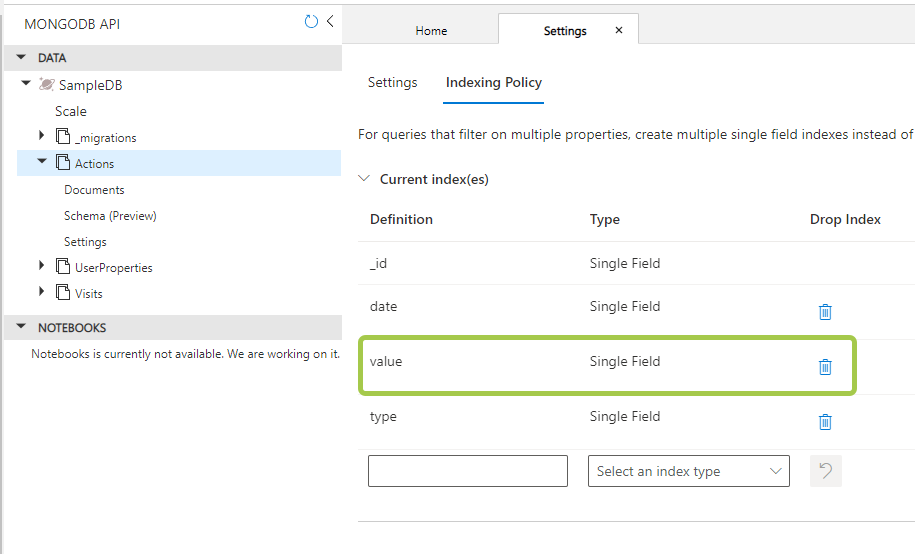The height and width of the screenshot is (554, 915).
Task: Open the Settings sub-tab
Action: (392, 82)
